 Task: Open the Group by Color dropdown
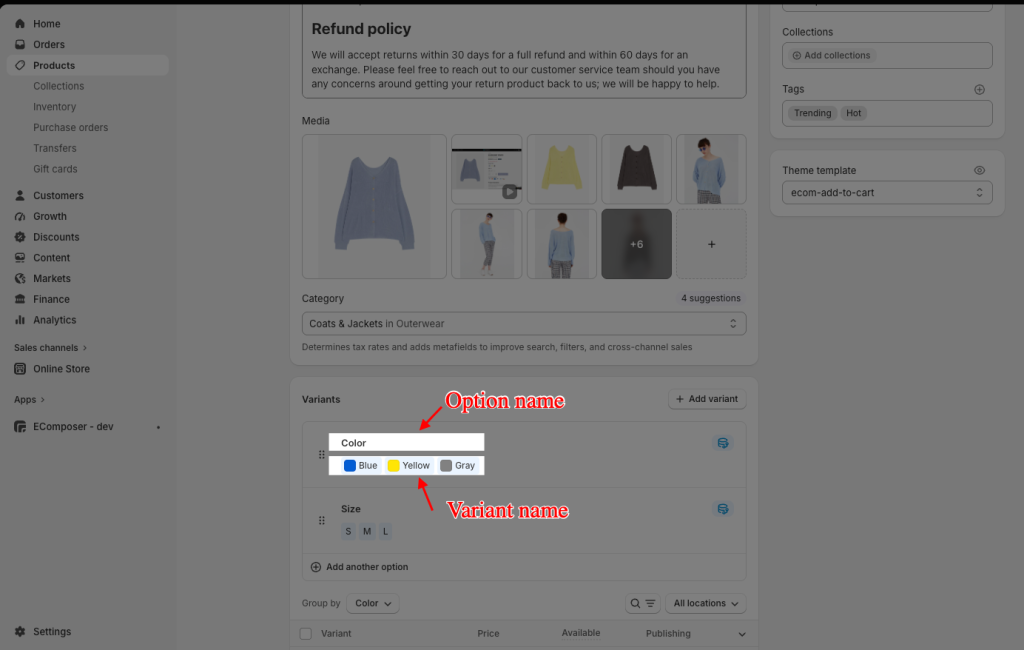pyautogui.click(x=373, y=604)
